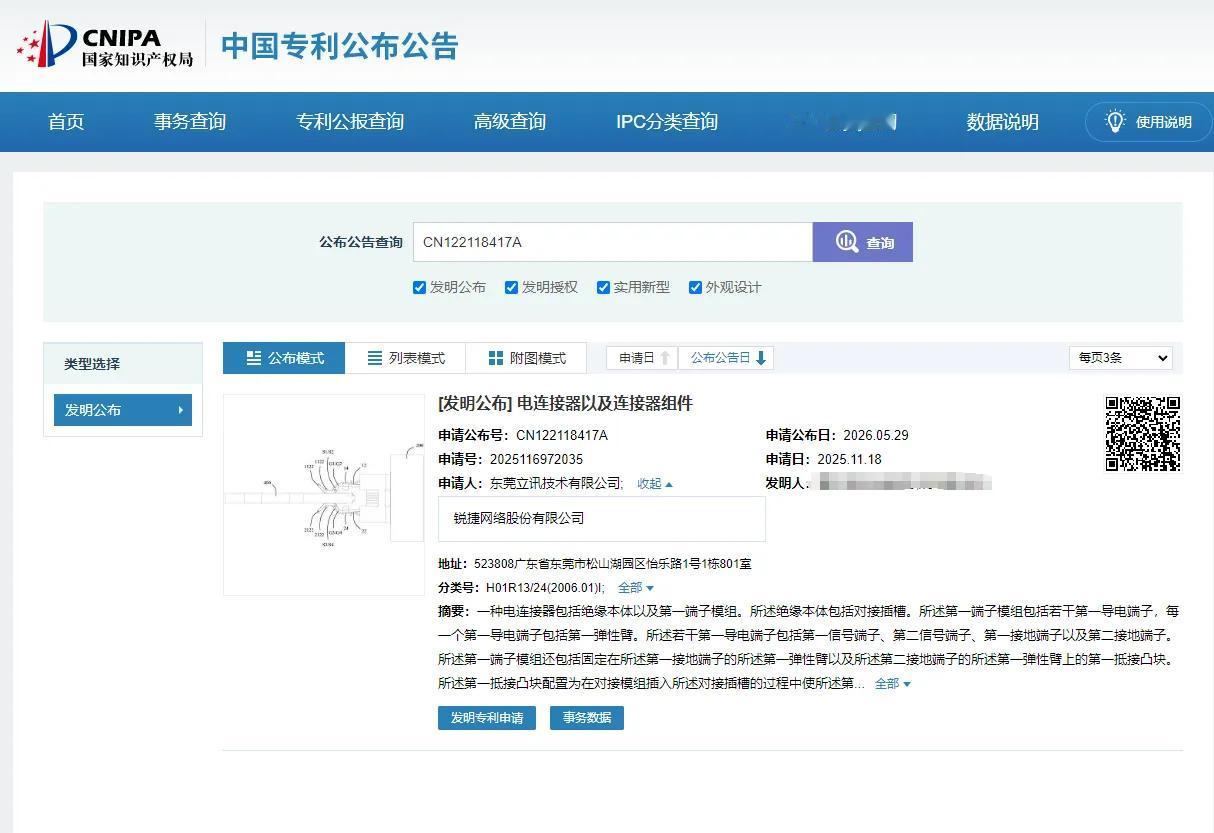Expand the full 摘要 via 全部
This screenshot has height=833, width=1214.
(x=893, y=684)
